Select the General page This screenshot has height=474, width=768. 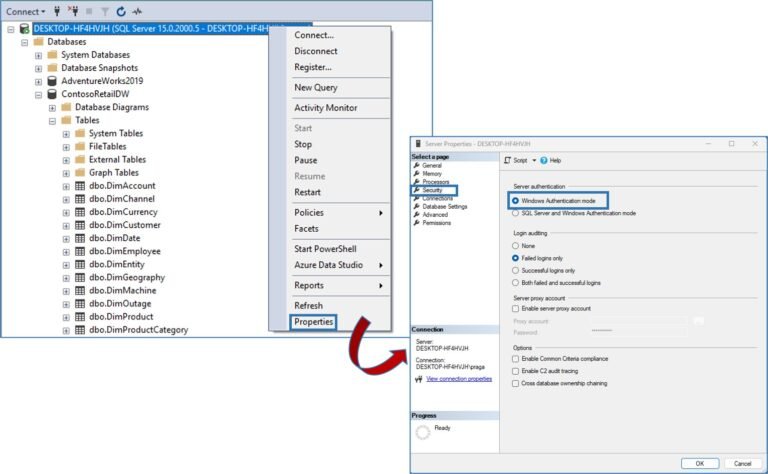432,166
